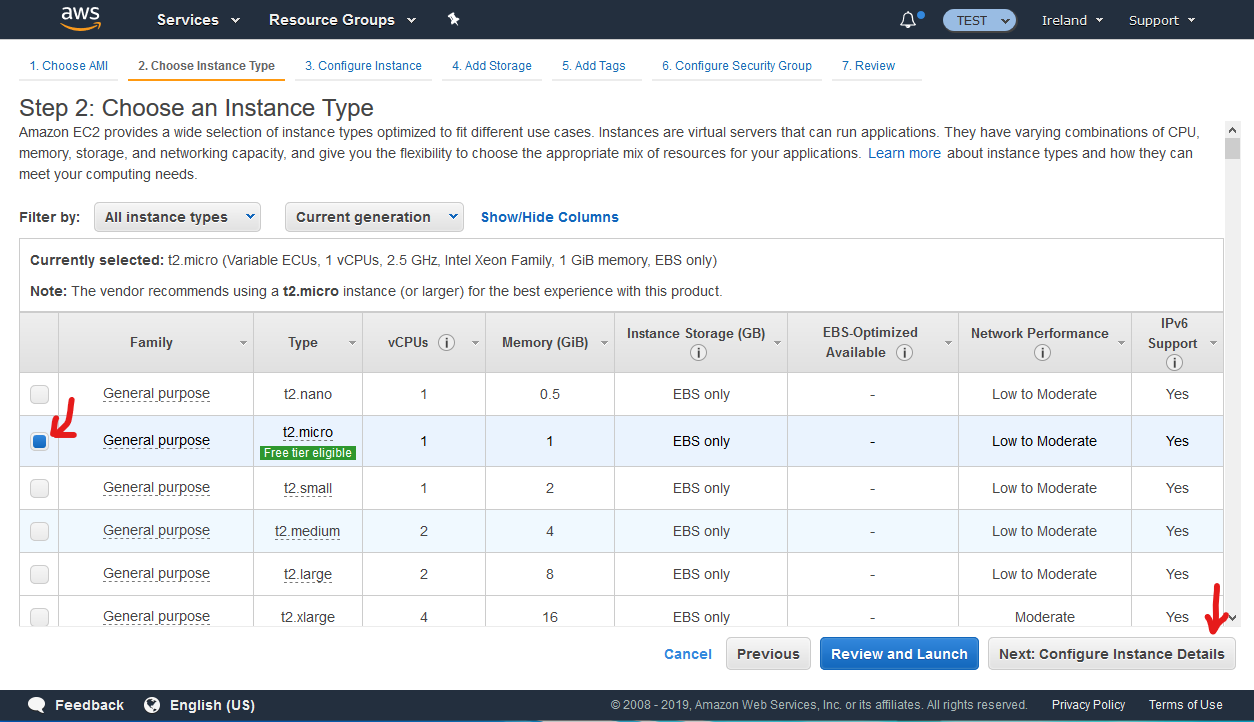Click the page vertical scrollbar thumb
1254x722 pixels.
click(x=1233, y=149)
